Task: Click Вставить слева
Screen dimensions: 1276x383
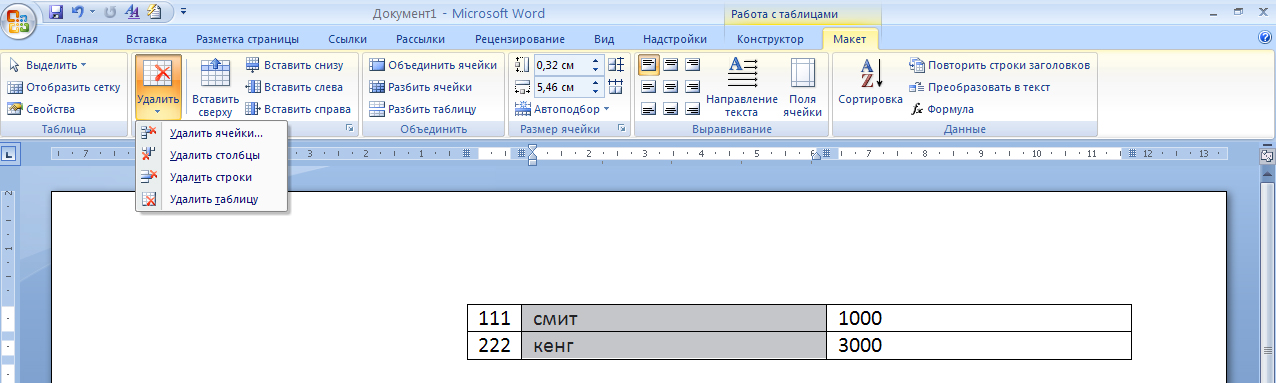Action: (x=294, y=87)
